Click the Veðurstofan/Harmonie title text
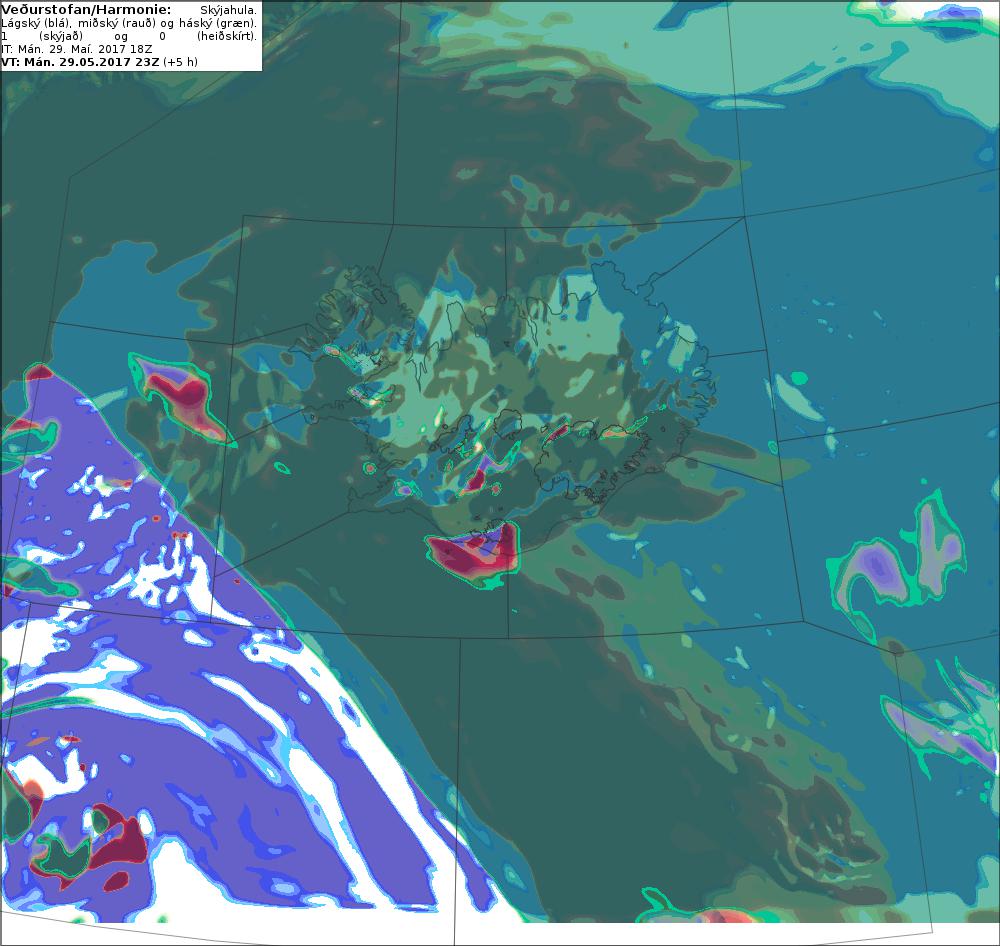 point(86,10)
